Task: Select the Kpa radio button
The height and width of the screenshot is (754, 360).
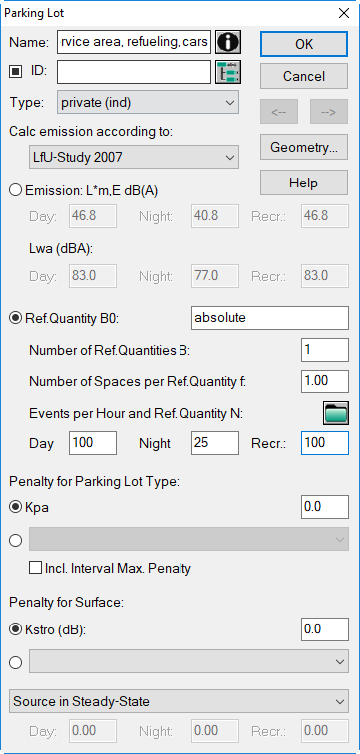Action: point(15,507)
